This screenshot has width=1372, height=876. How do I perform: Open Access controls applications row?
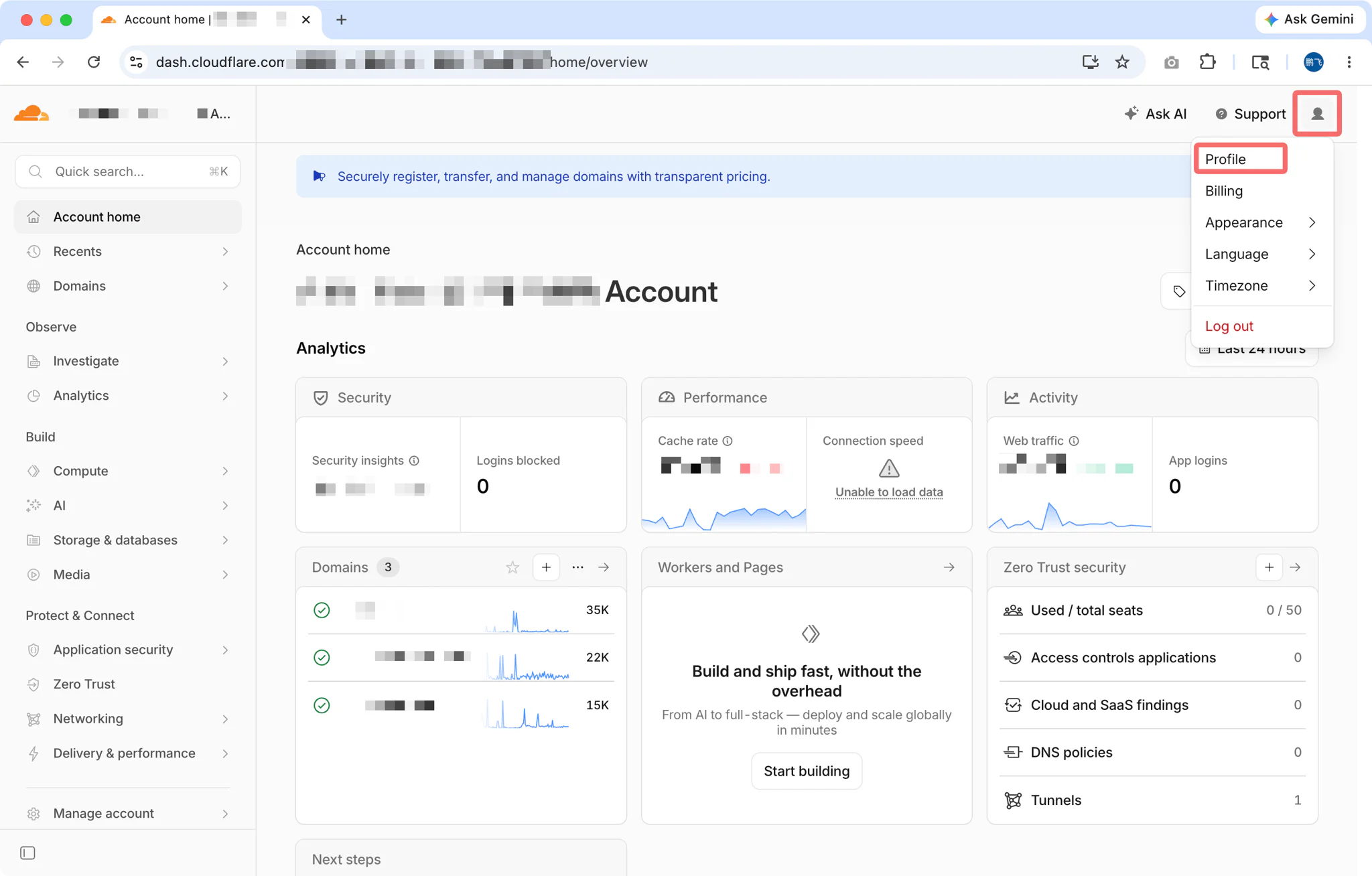(1152, 658)
